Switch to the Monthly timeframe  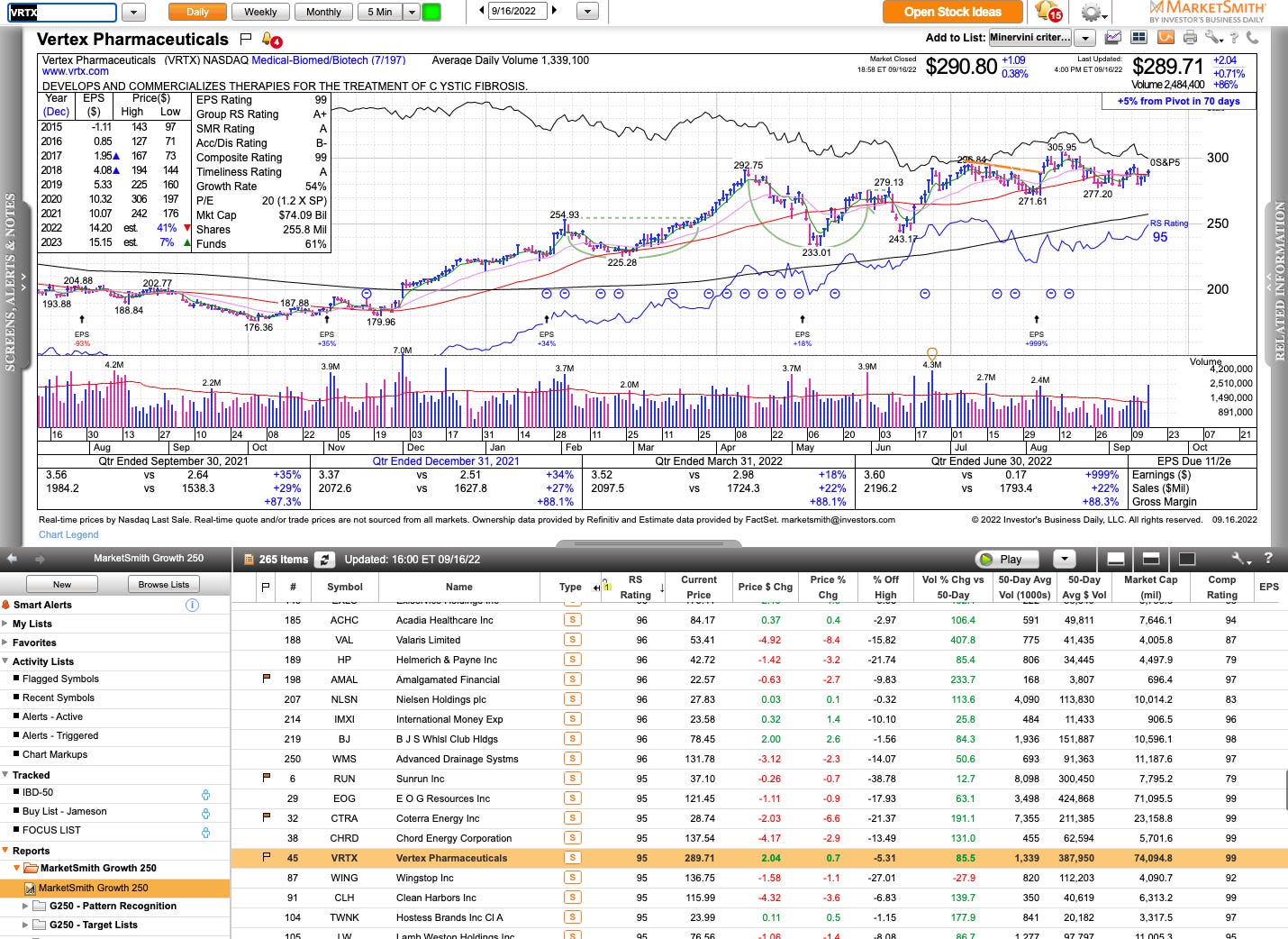pos(322,12)
